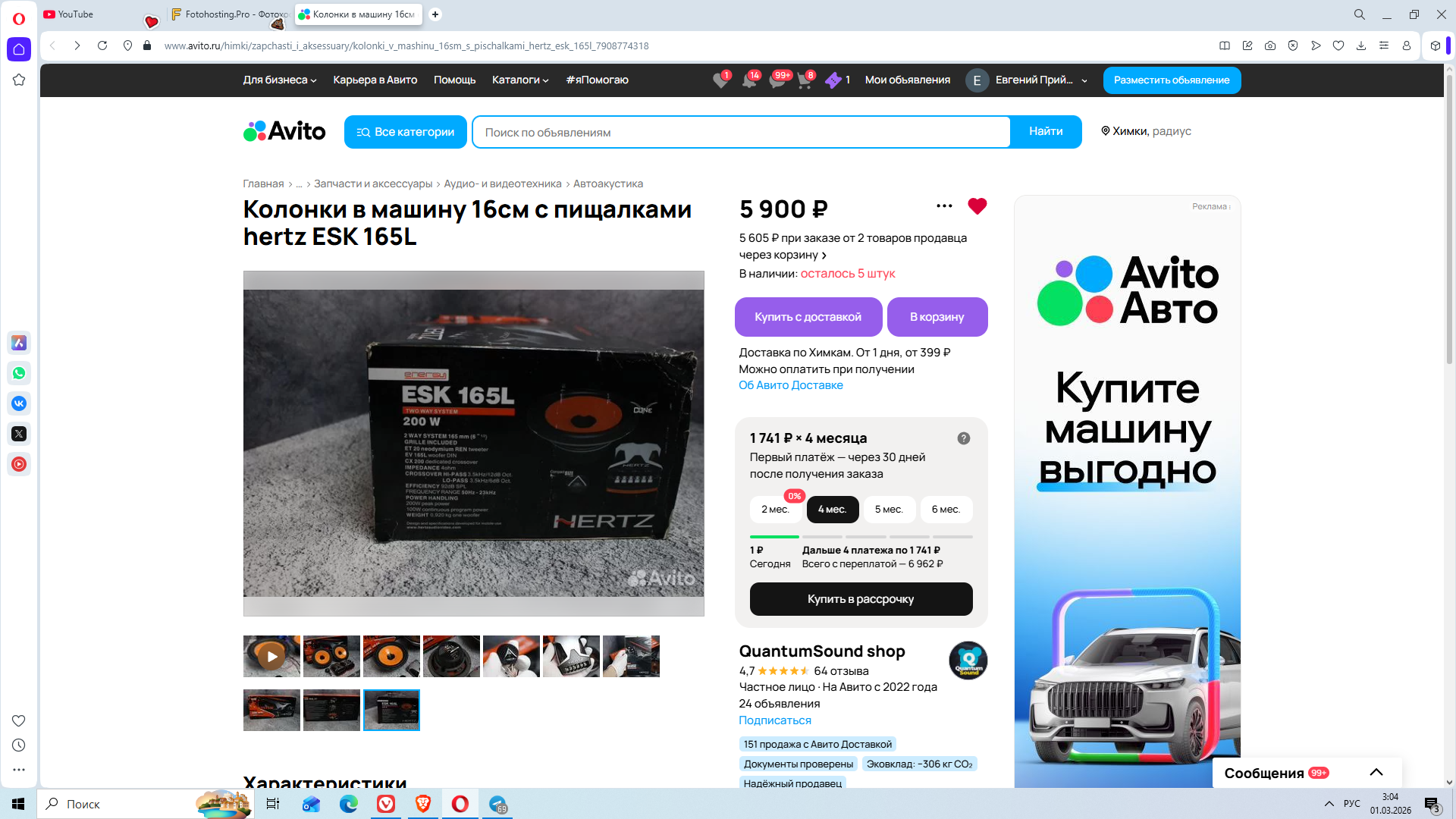Expand the Каталоги dropdown menu
The height and width of the screenshot is (819, 1456).
click(519, 80)
